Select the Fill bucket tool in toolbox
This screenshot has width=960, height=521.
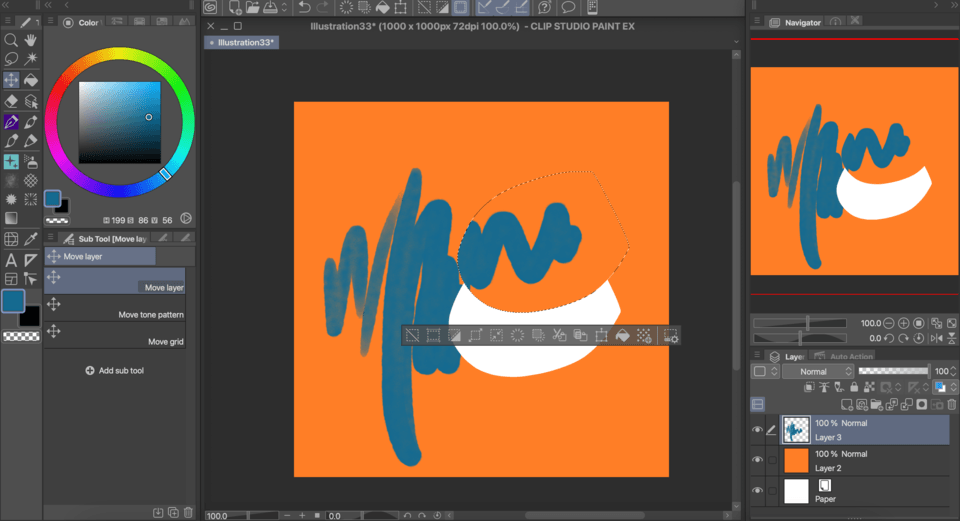coord(31,80)
